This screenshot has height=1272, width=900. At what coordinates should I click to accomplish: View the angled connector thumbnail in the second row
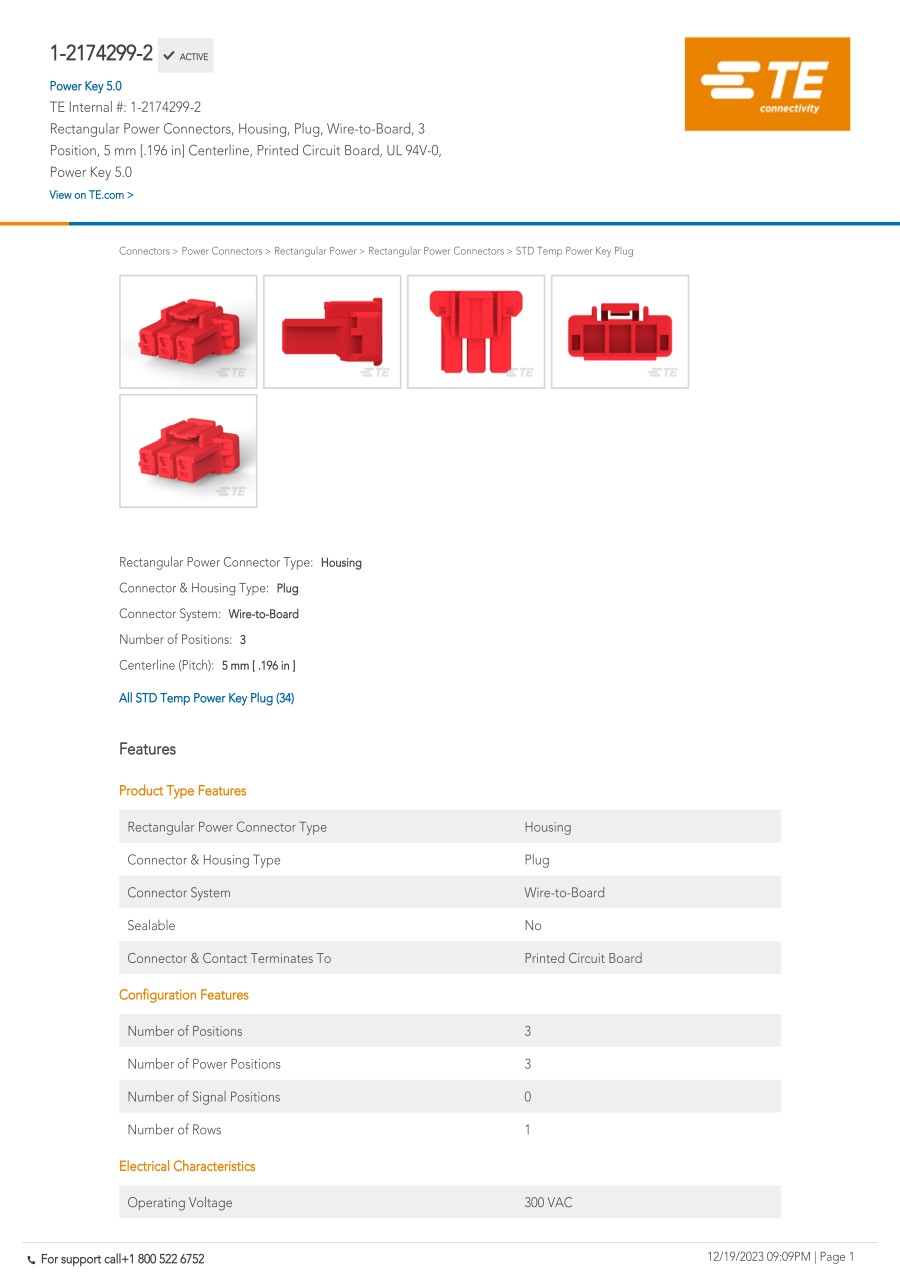tap(188, 451)
